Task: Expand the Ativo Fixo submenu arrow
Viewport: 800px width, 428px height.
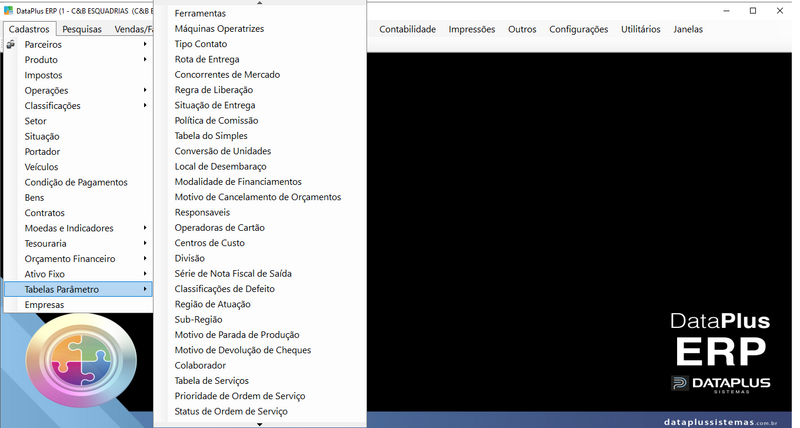Action: tap(145, 274)
